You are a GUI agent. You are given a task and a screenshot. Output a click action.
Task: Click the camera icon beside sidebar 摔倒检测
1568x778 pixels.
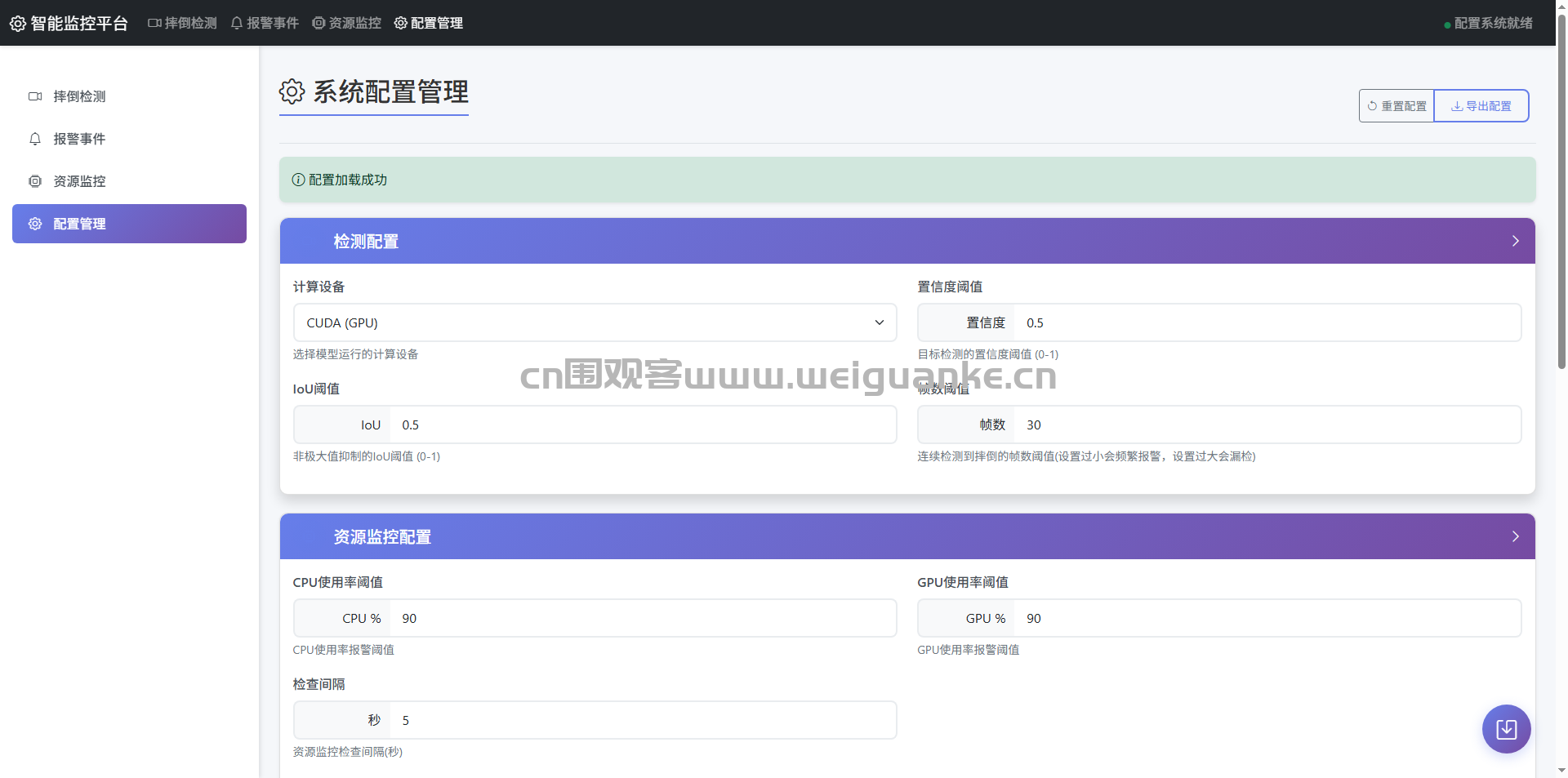click(x=35, y=96)
